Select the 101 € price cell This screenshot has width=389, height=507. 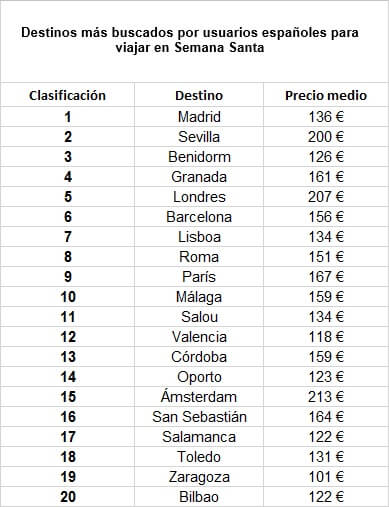(326, 477)
